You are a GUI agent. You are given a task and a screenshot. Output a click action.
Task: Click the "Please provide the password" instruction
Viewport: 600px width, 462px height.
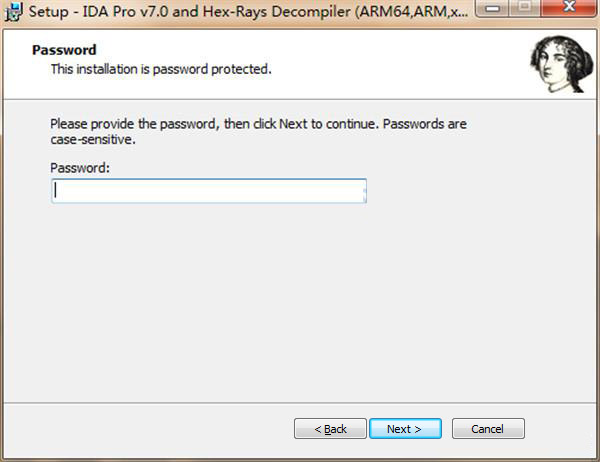click(258, 125)
